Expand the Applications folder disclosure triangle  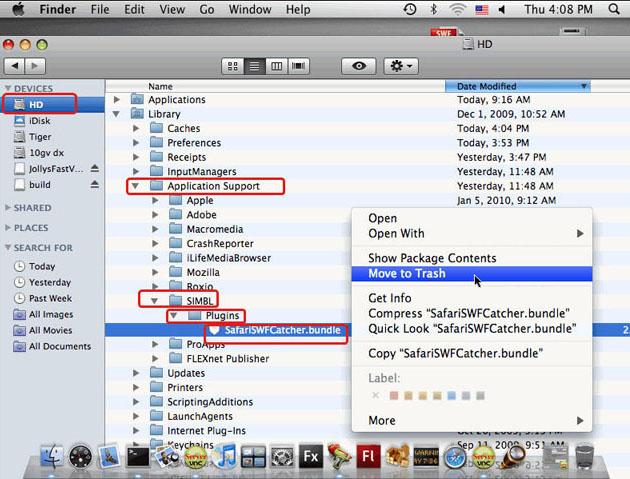[119, 100]
